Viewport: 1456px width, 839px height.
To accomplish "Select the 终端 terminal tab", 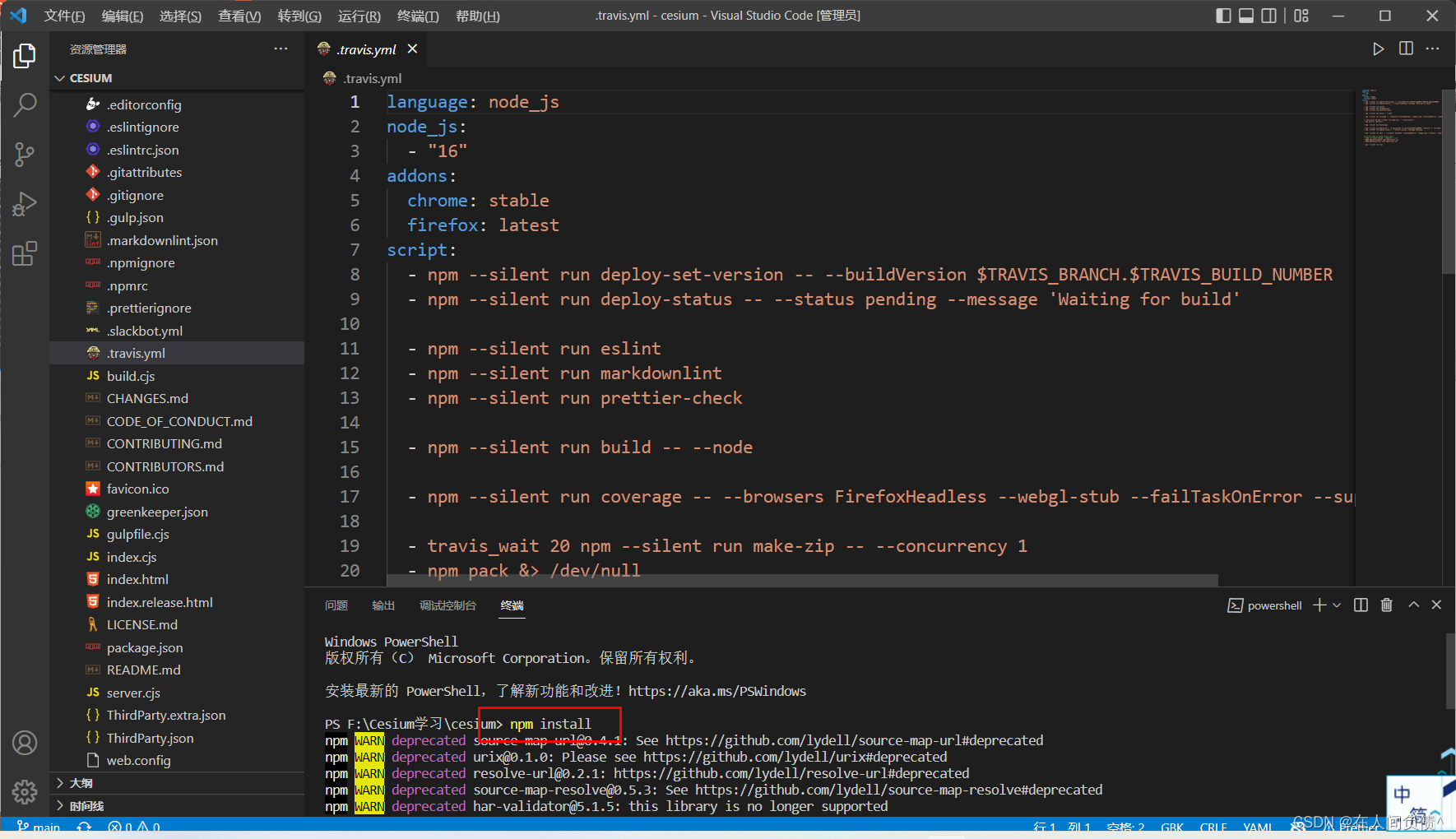I will 512,605.
